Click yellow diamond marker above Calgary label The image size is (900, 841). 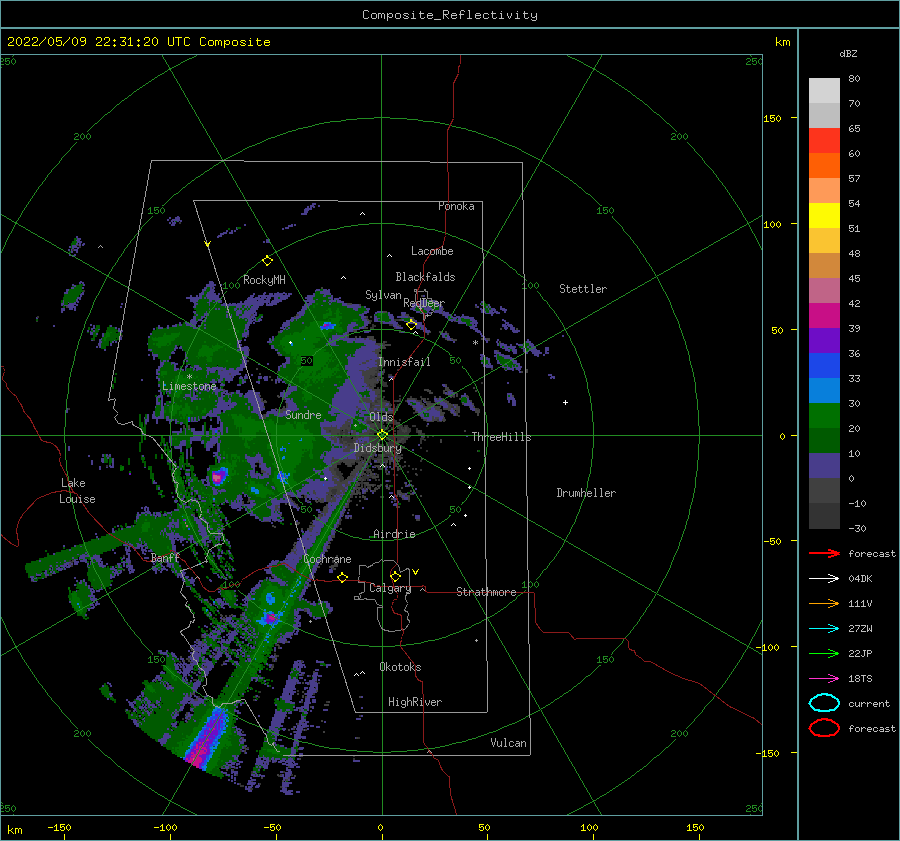point(395,576)
